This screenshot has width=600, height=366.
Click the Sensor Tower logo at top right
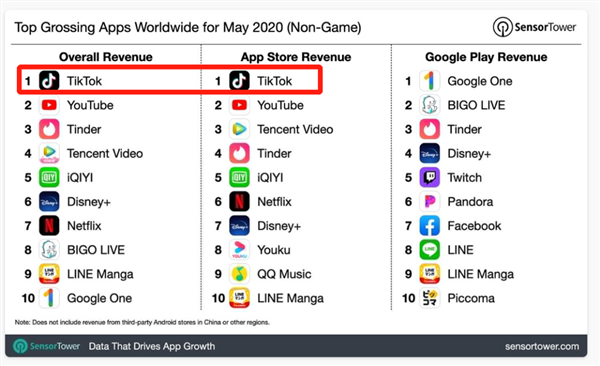pos(534,27)
